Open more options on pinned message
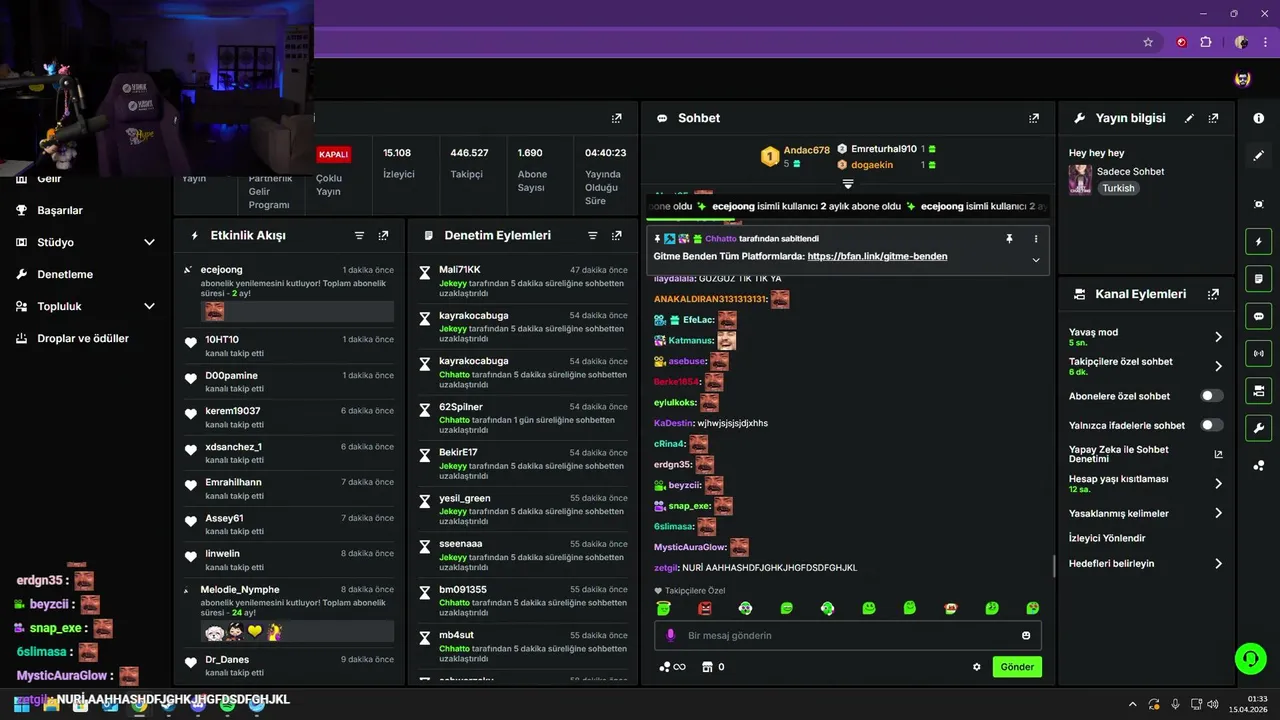This screenshot has height=720, width=1280. (1035, 239)
